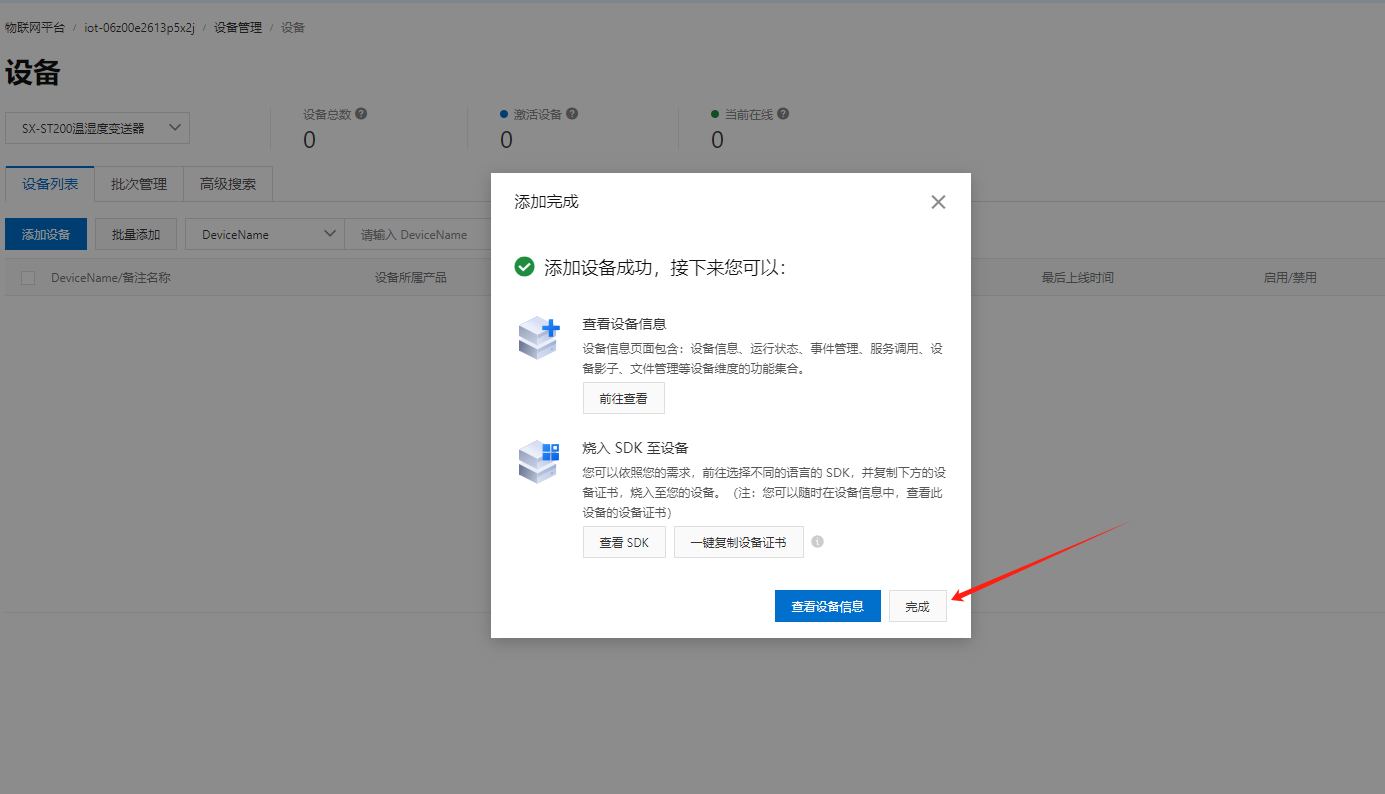Screen dimensions: 1385x794
Task: Click the info icon after 一键复制设备证书
Action: tap(817, 542)
